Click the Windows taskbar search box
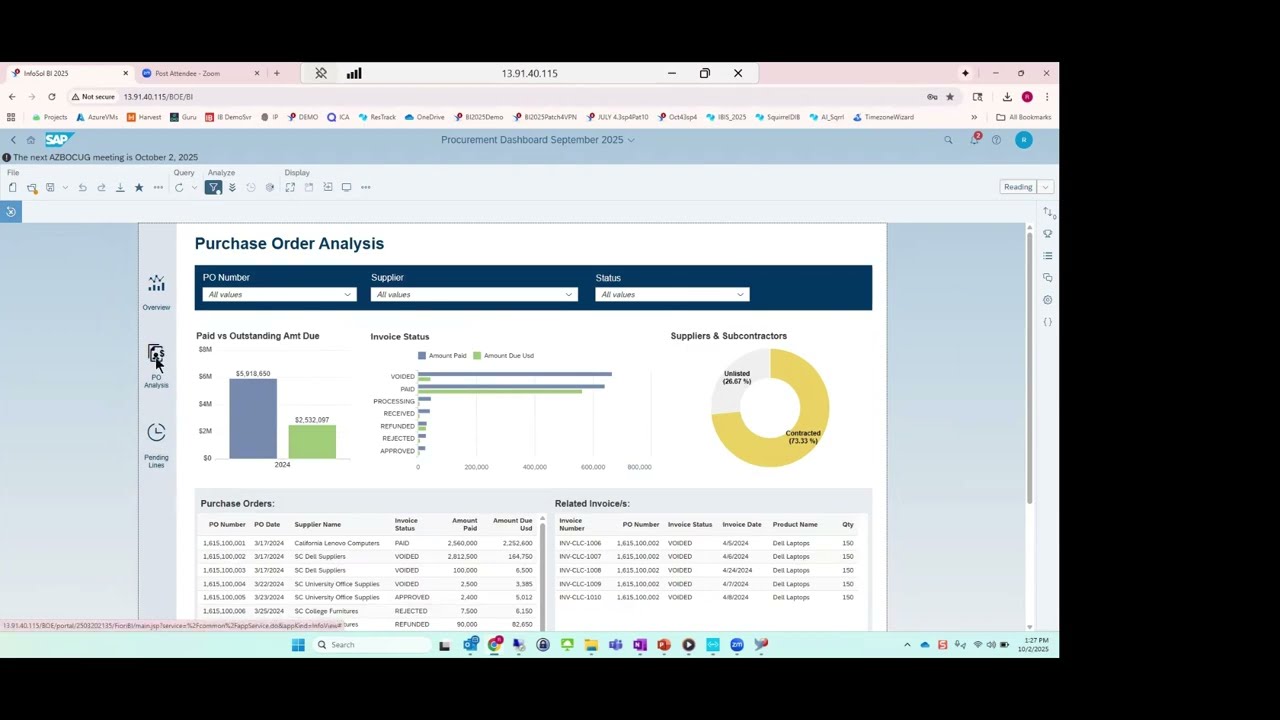 (x=372, y=645)
